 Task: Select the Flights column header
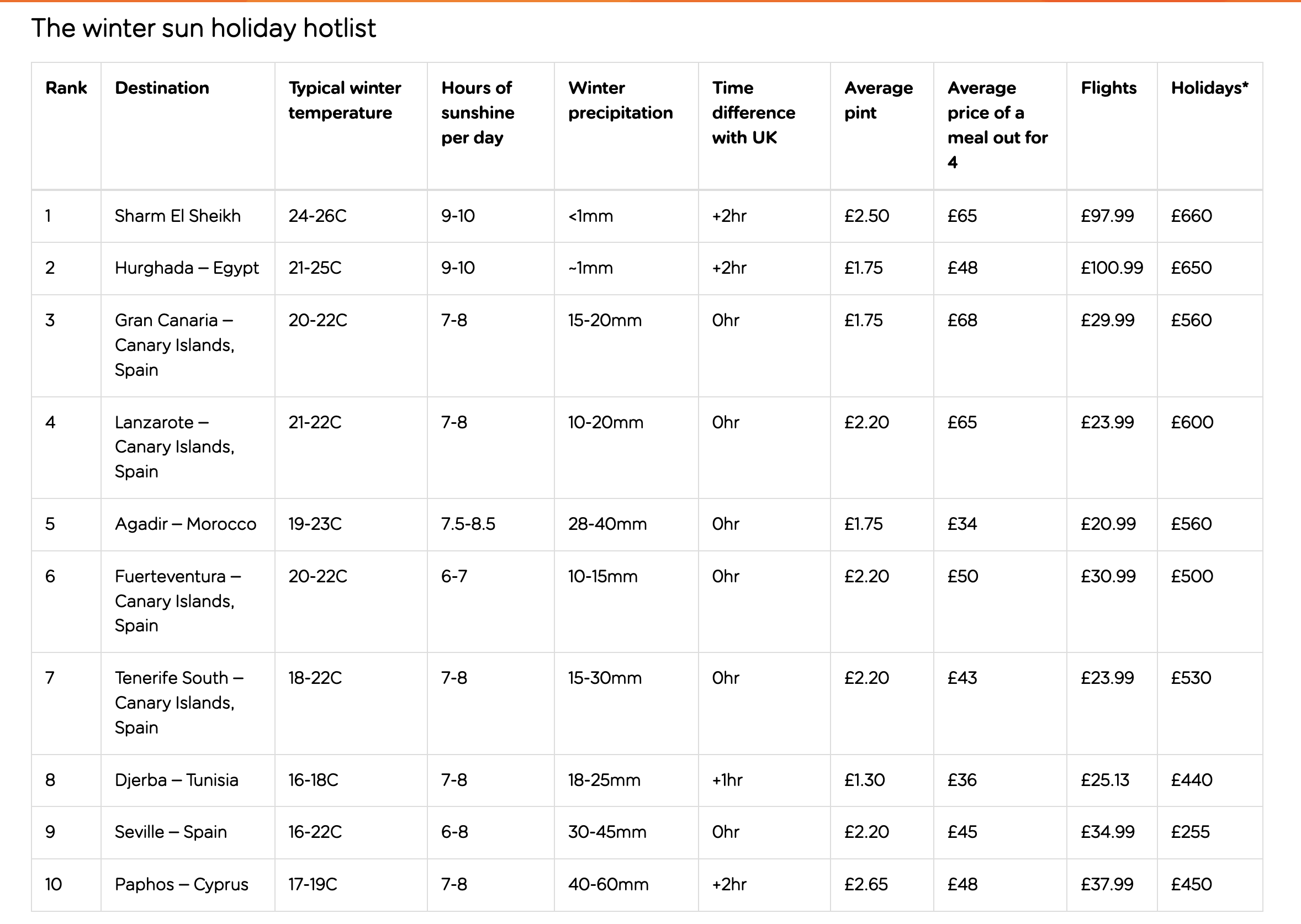click(x=1108, y=88)
